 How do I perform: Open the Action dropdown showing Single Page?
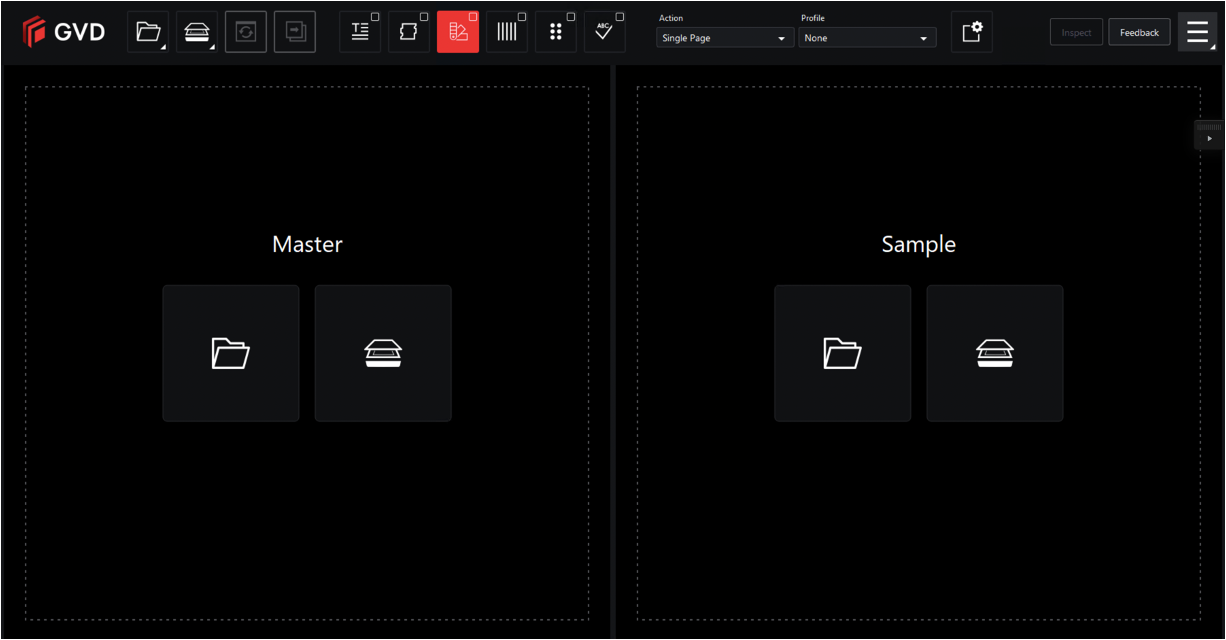point(725,38)
